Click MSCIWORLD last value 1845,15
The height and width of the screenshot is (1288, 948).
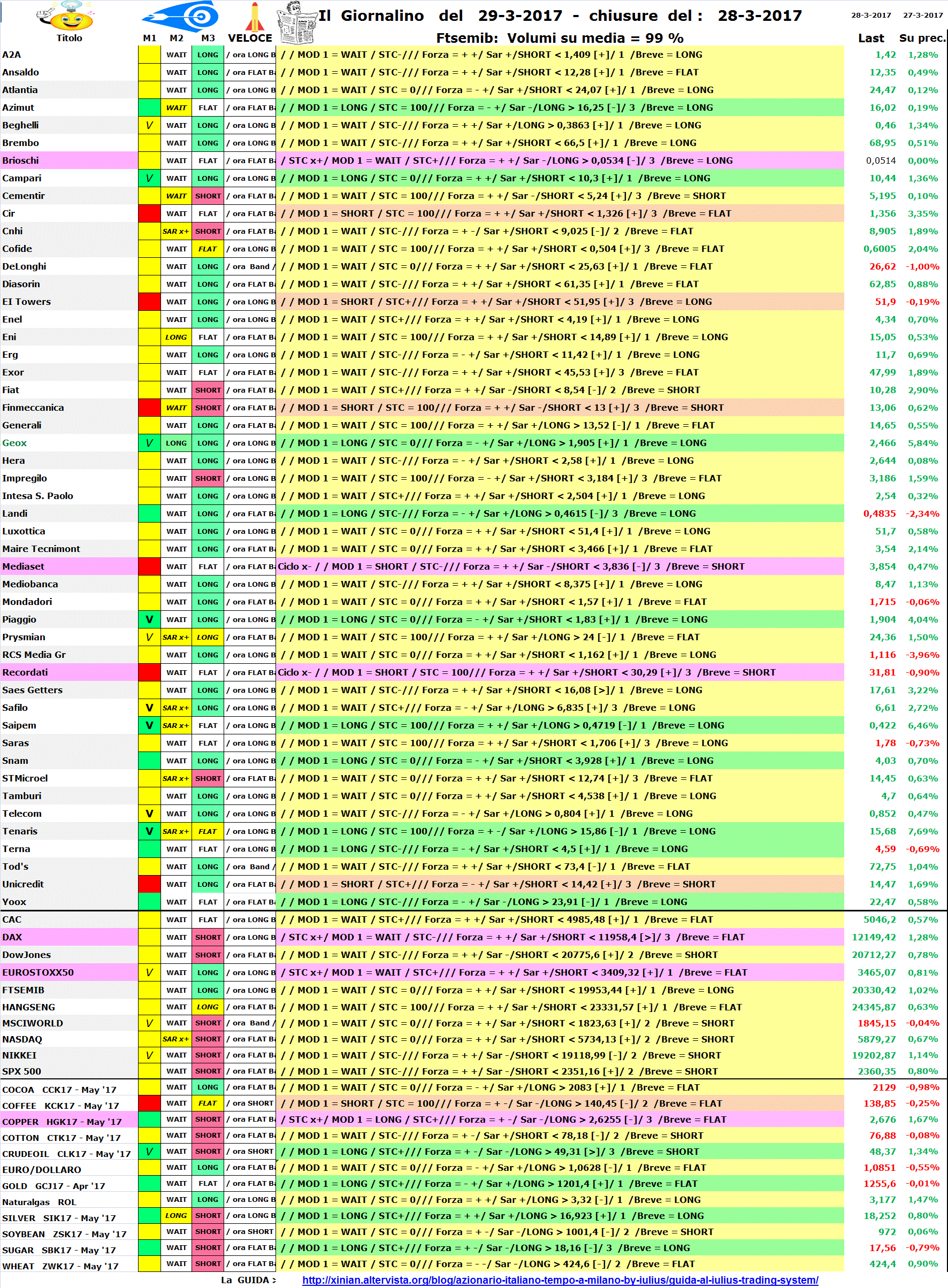tap(876, 1023)
